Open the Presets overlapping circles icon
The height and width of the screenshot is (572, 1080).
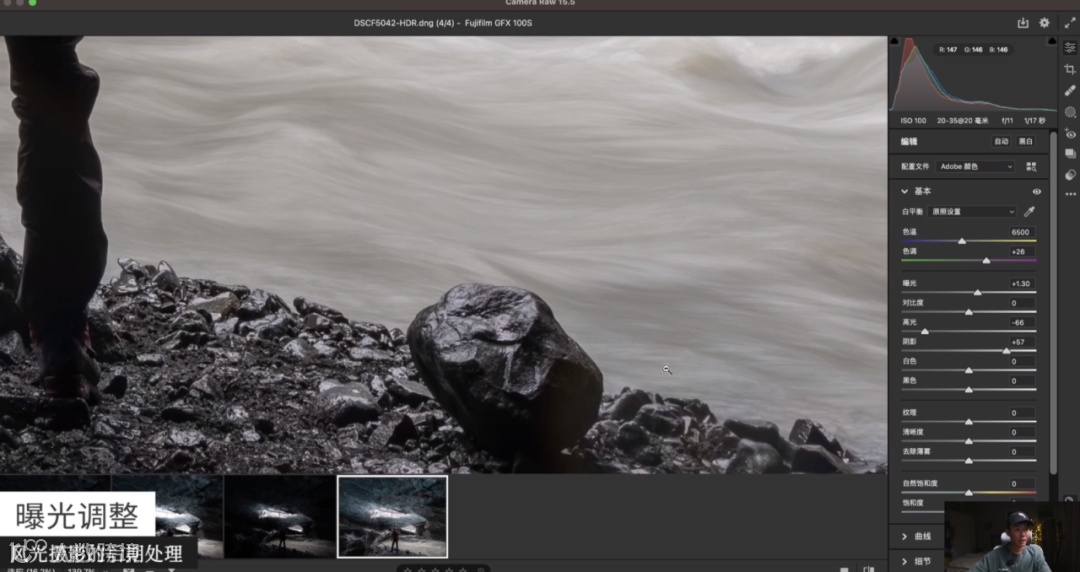pos(1070,174)
